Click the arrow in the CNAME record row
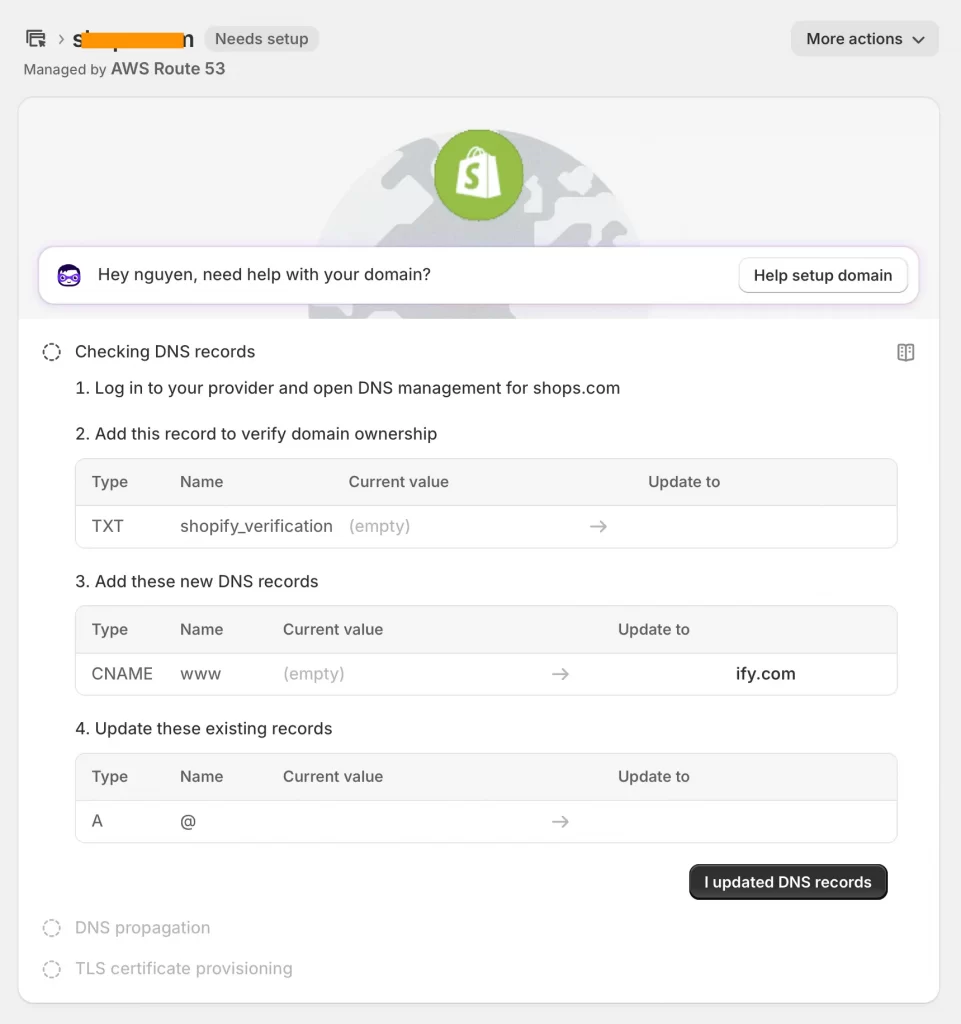 click(x=560, y=674)
